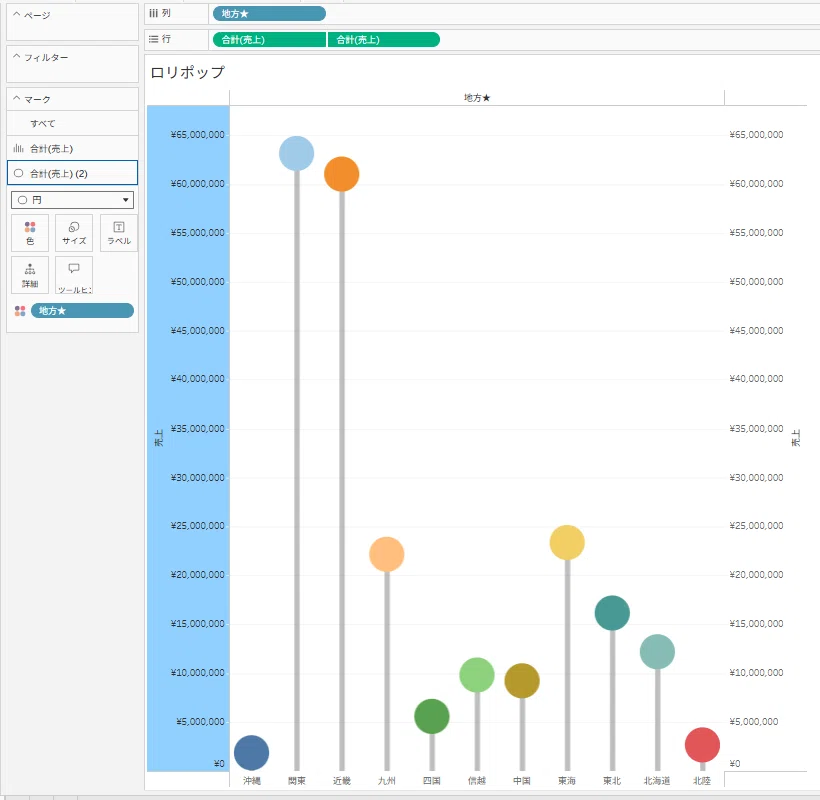Screen dimensions: 820x800
Task: Open the mark type dropdown showing 円
Action: click(x=73, y=200)
